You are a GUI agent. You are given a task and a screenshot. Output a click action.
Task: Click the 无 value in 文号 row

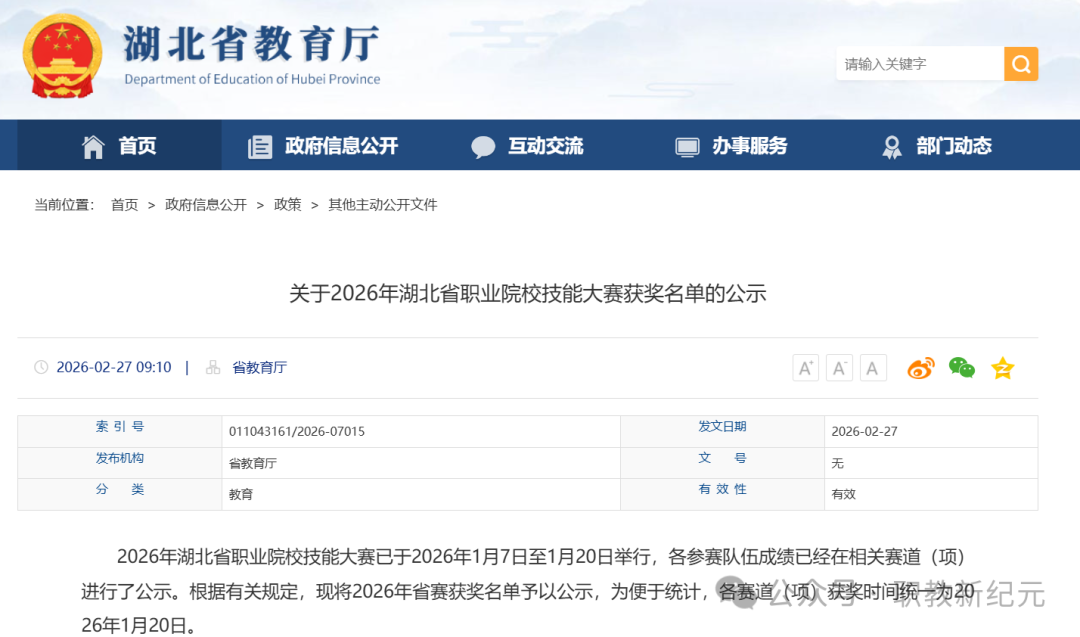(838, 463)
